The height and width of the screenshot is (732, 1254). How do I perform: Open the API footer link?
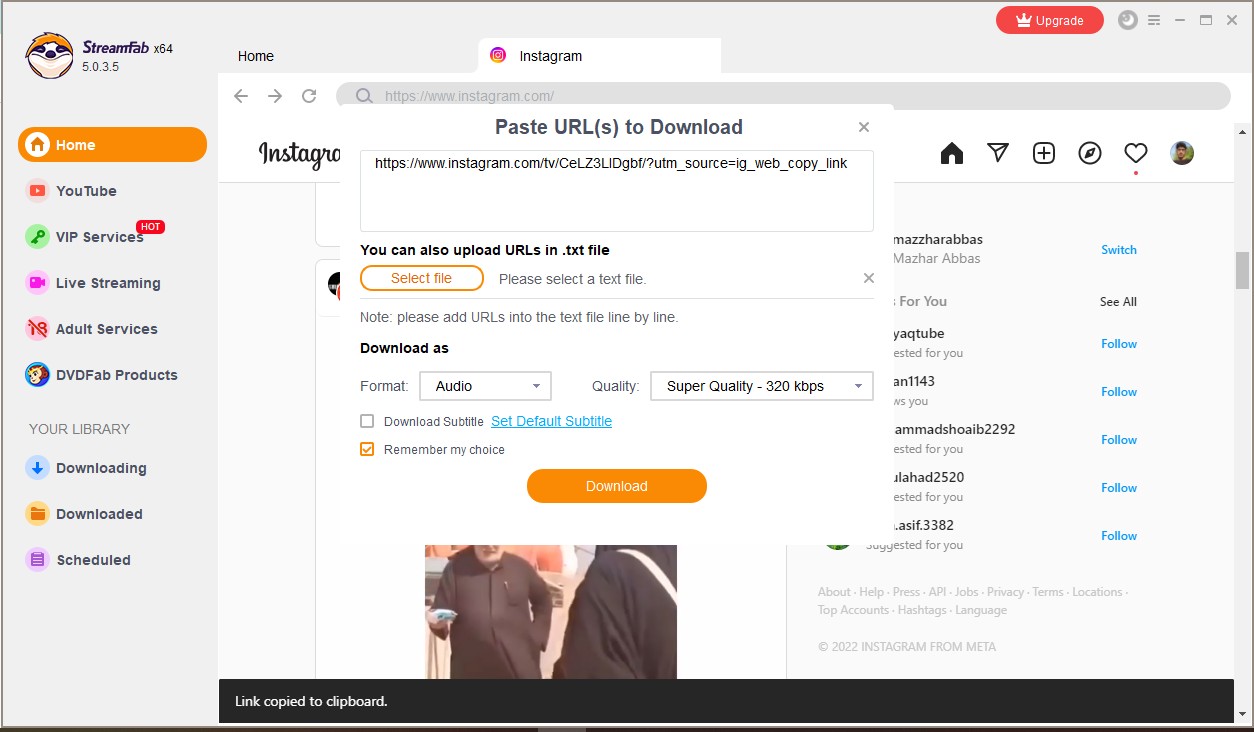937,592
